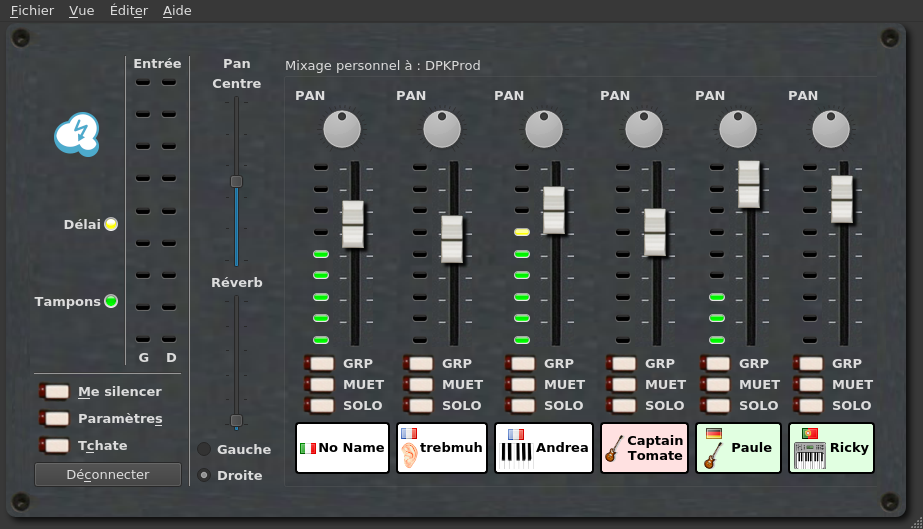
Task: Enable GRP on Paule channel
Action: (x=716, y=364)
